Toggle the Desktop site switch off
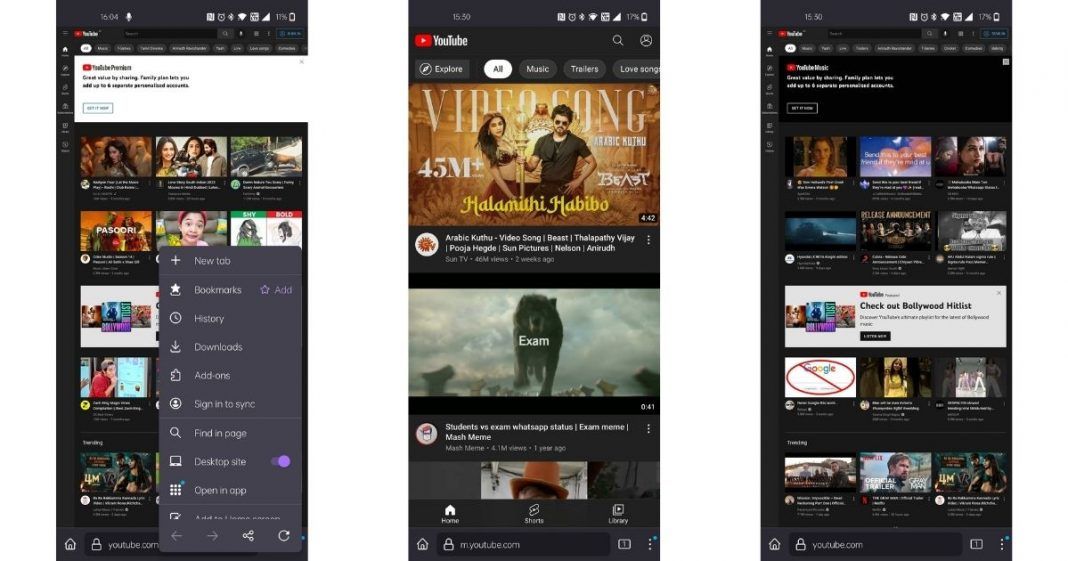This screenshot has width=1068, height=561. tap(281, 462)
